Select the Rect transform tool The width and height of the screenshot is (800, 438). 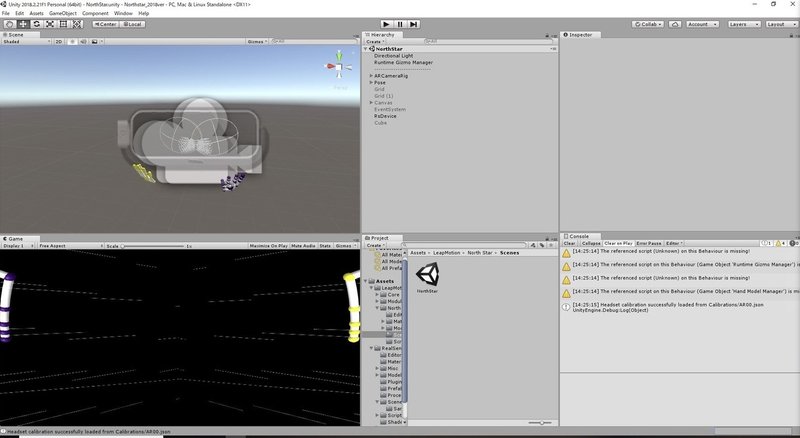click(x=63, y=24)
